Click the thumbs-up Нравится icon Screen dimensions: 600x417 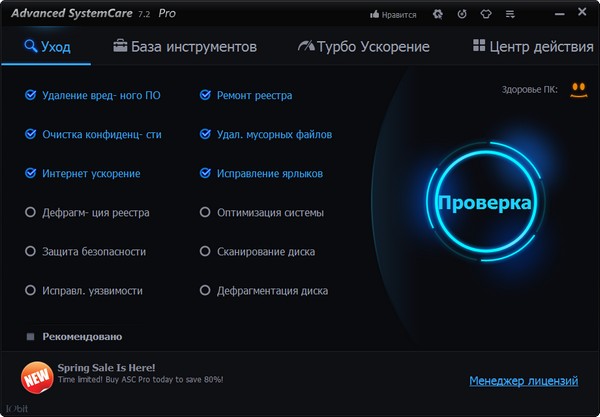(374, 14)
